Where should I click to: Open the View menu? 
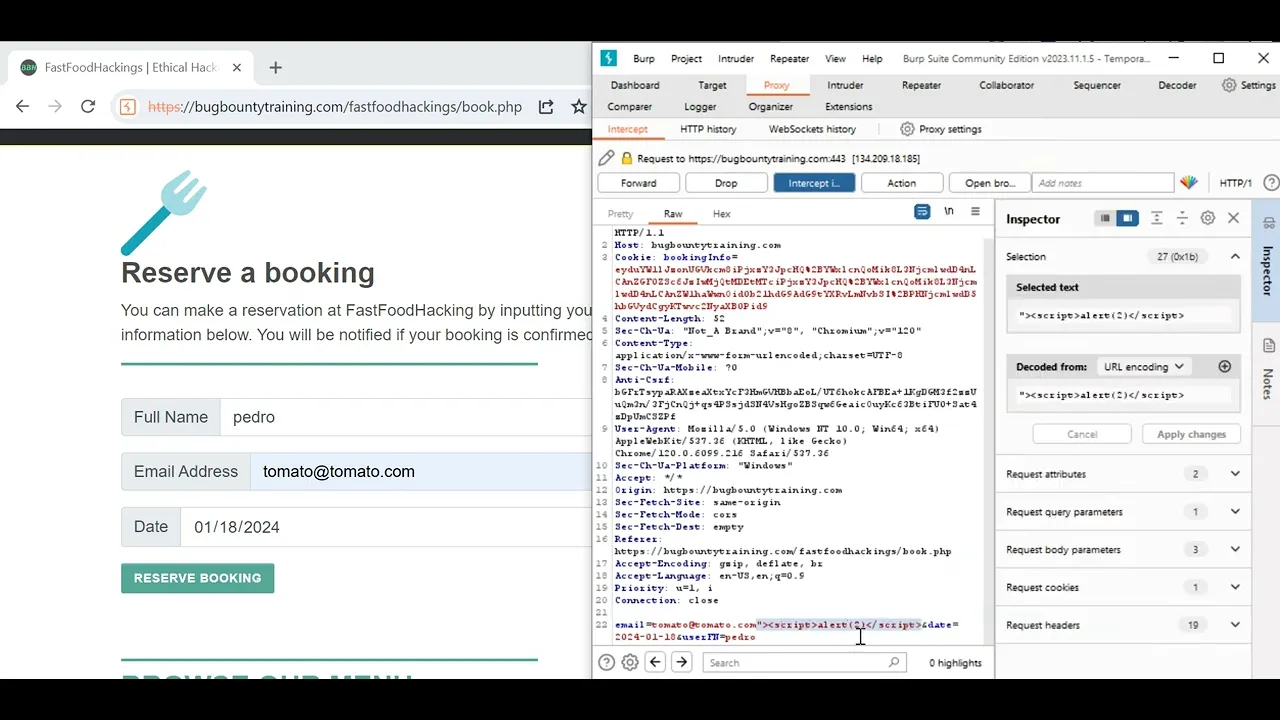pos(835,59)
